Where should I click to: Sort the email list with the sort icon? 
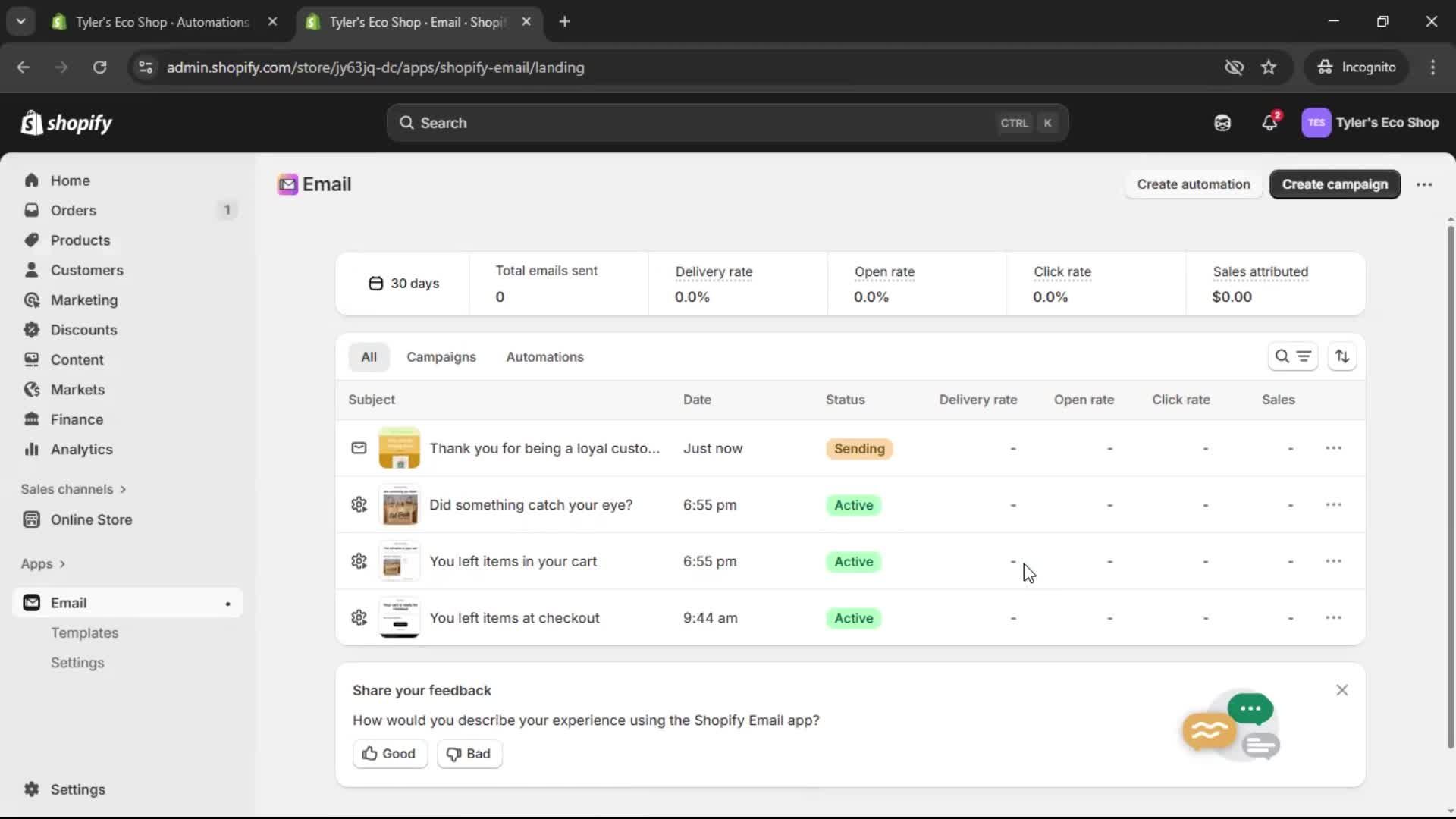pos(1342,356)
